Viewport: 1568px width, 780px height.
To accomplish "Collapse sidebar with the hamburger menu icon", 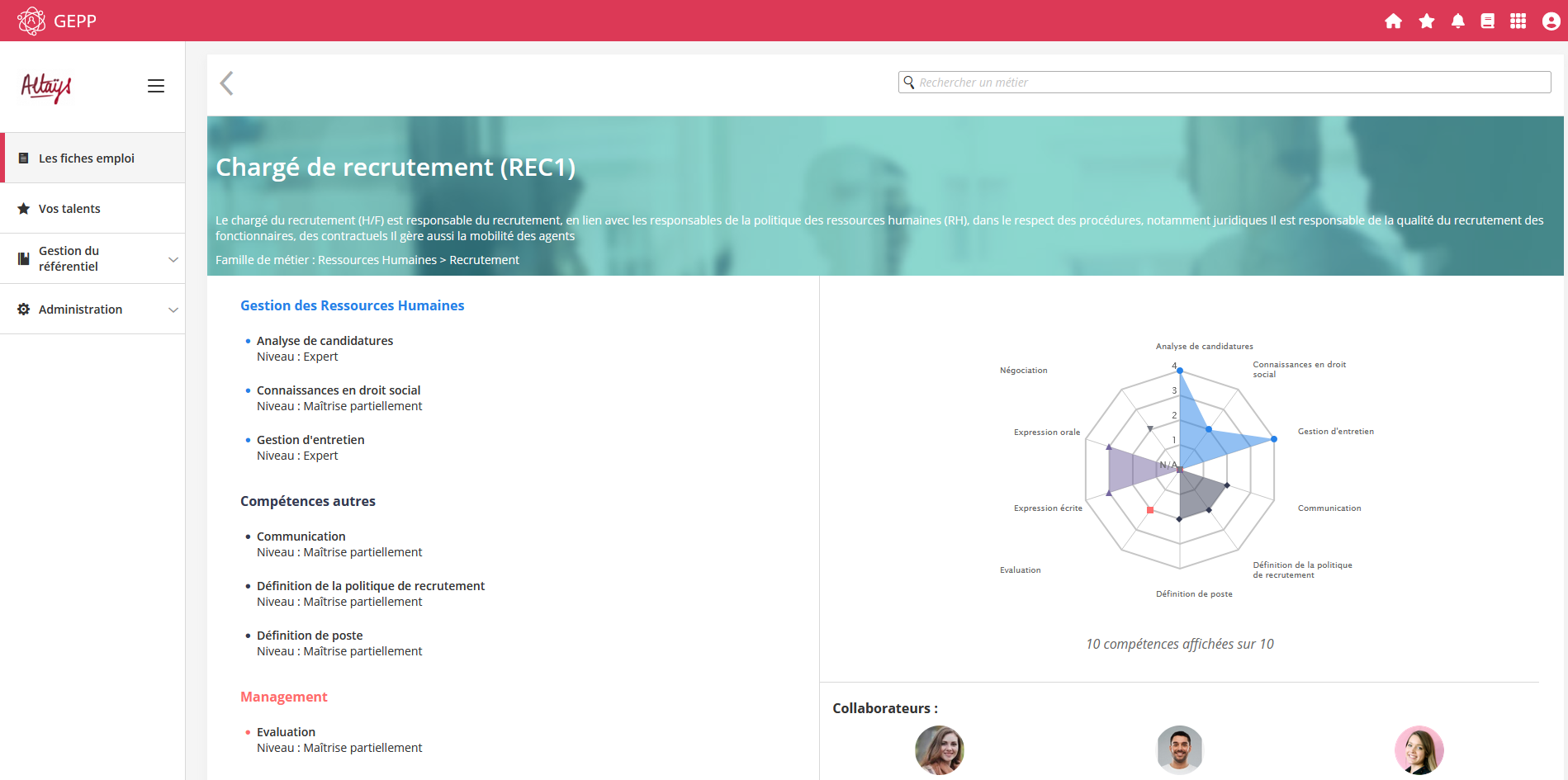I will (x=155, y=86).
